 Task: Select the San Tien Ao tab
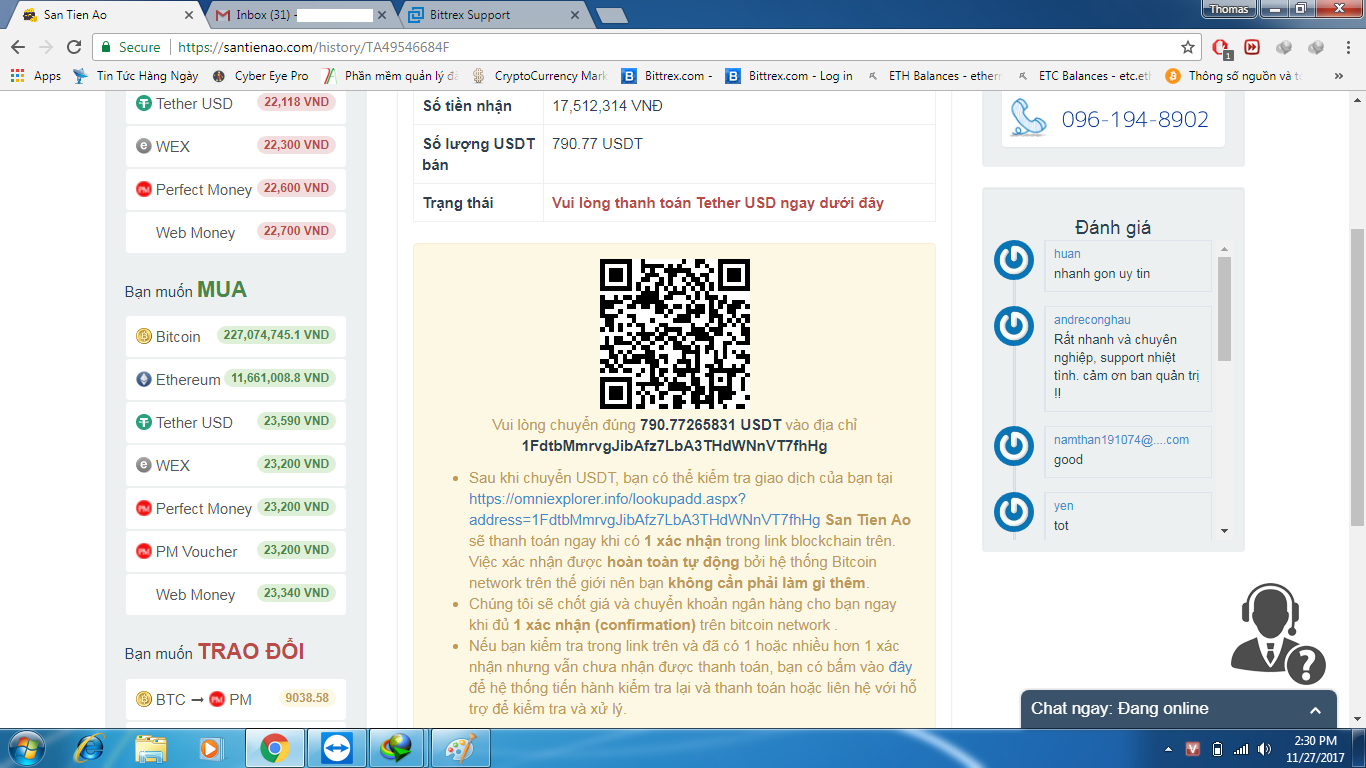105,15
